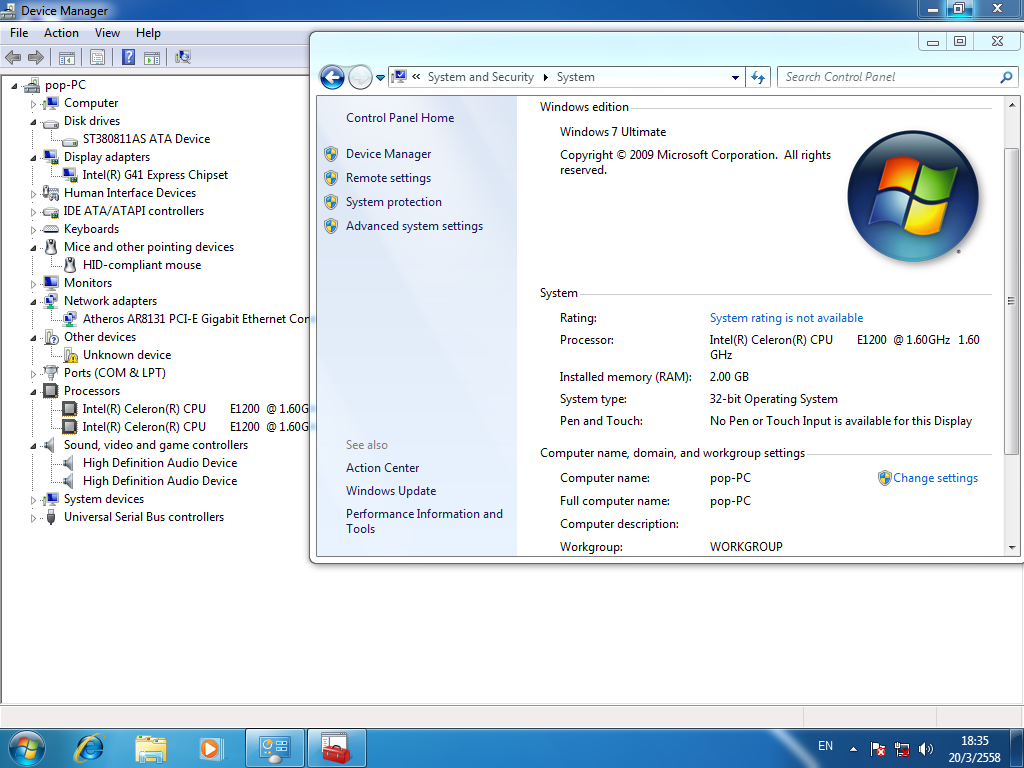Open the Help menu in Device Manager

click(148, 33)
